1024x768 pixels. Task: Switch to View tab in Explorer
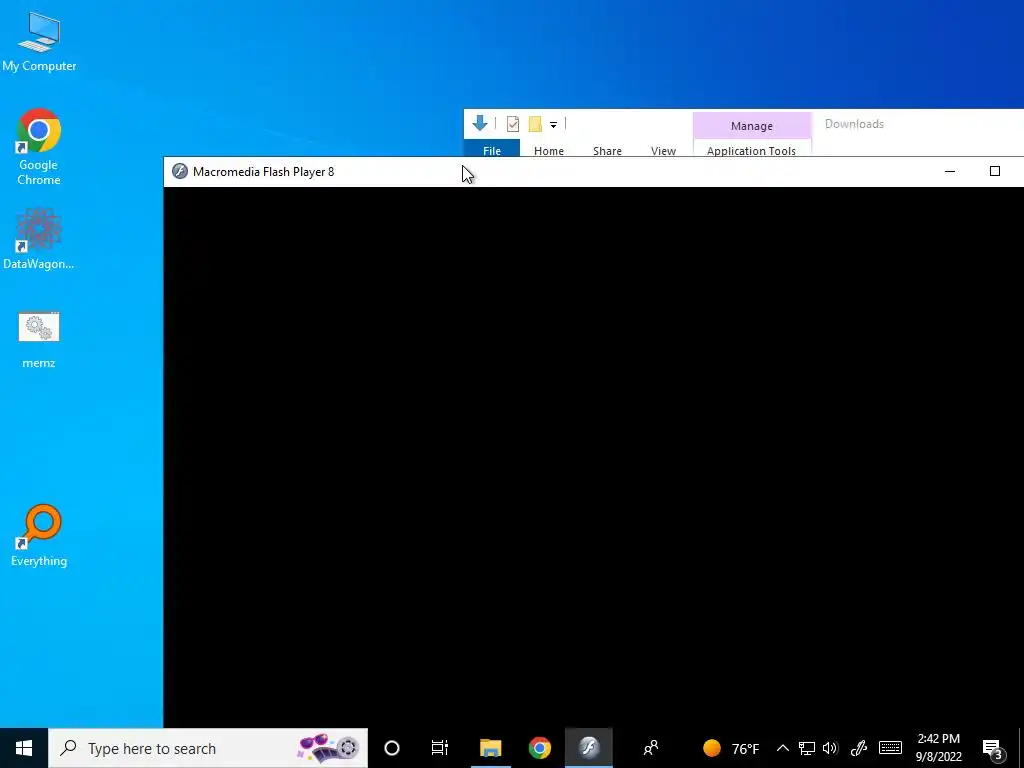(663, 150)
